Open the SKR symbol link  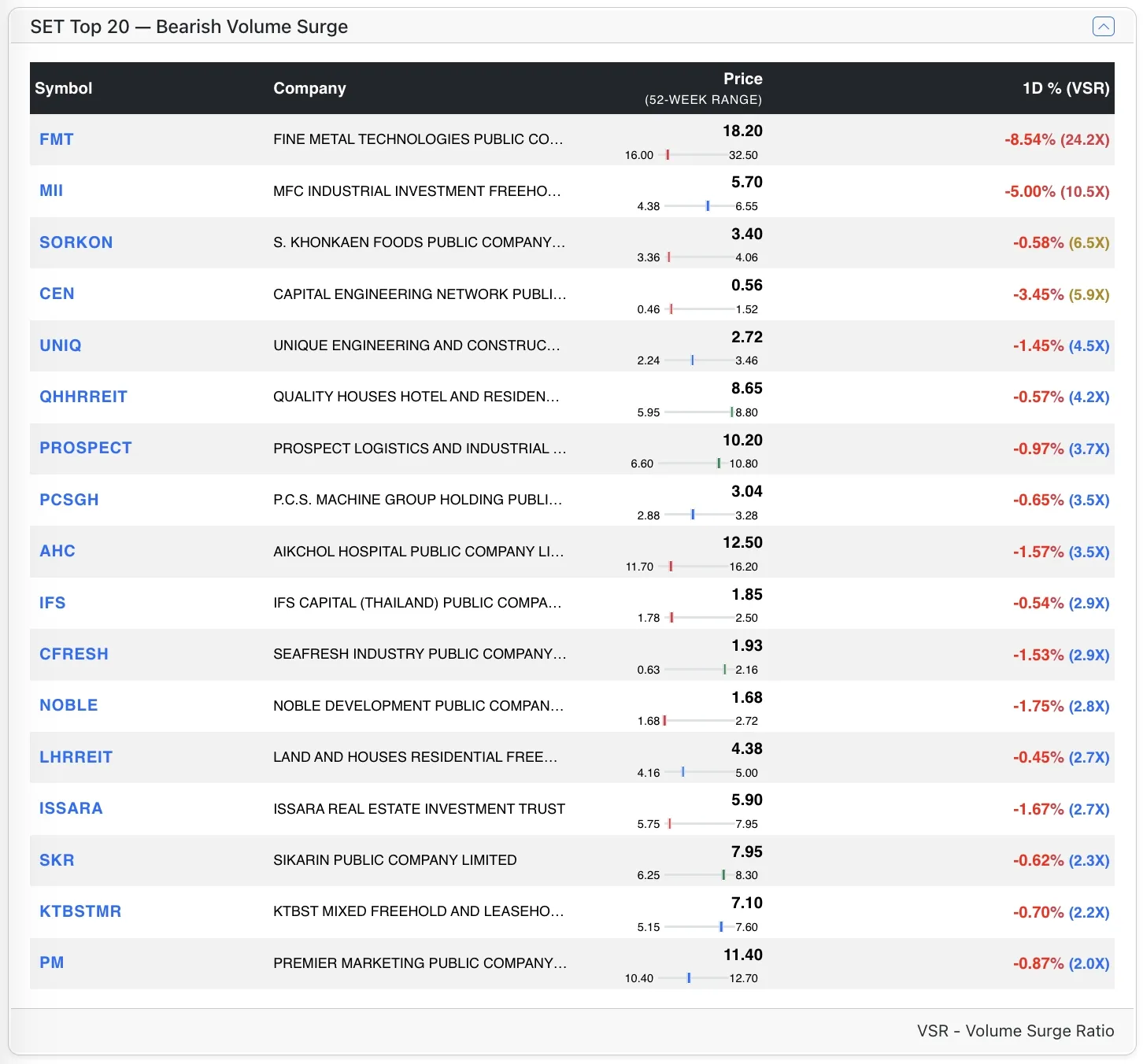[57, 860]
